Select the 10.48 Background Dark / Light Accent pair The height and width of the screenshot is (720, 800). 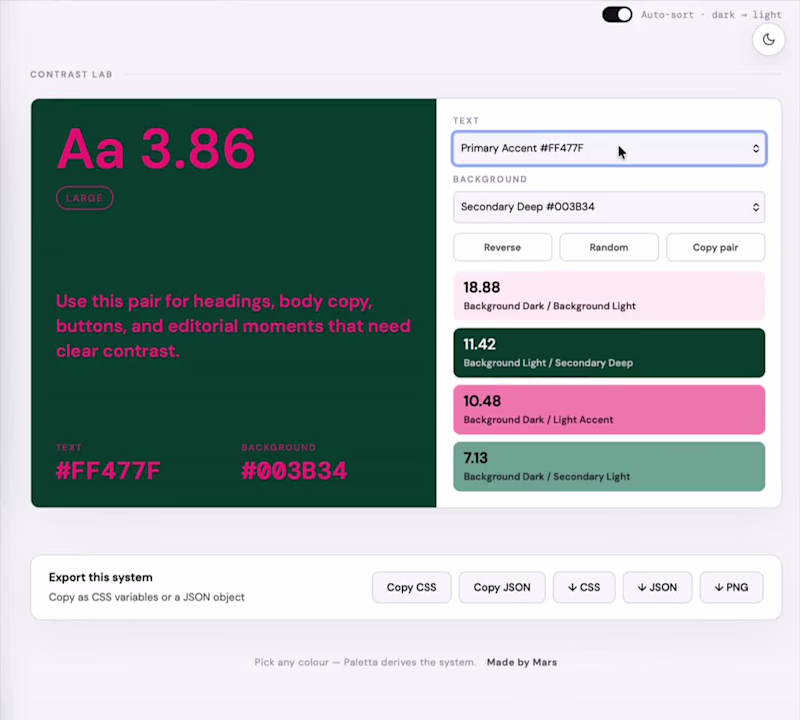pyautogui.click(x=609, y=410)
